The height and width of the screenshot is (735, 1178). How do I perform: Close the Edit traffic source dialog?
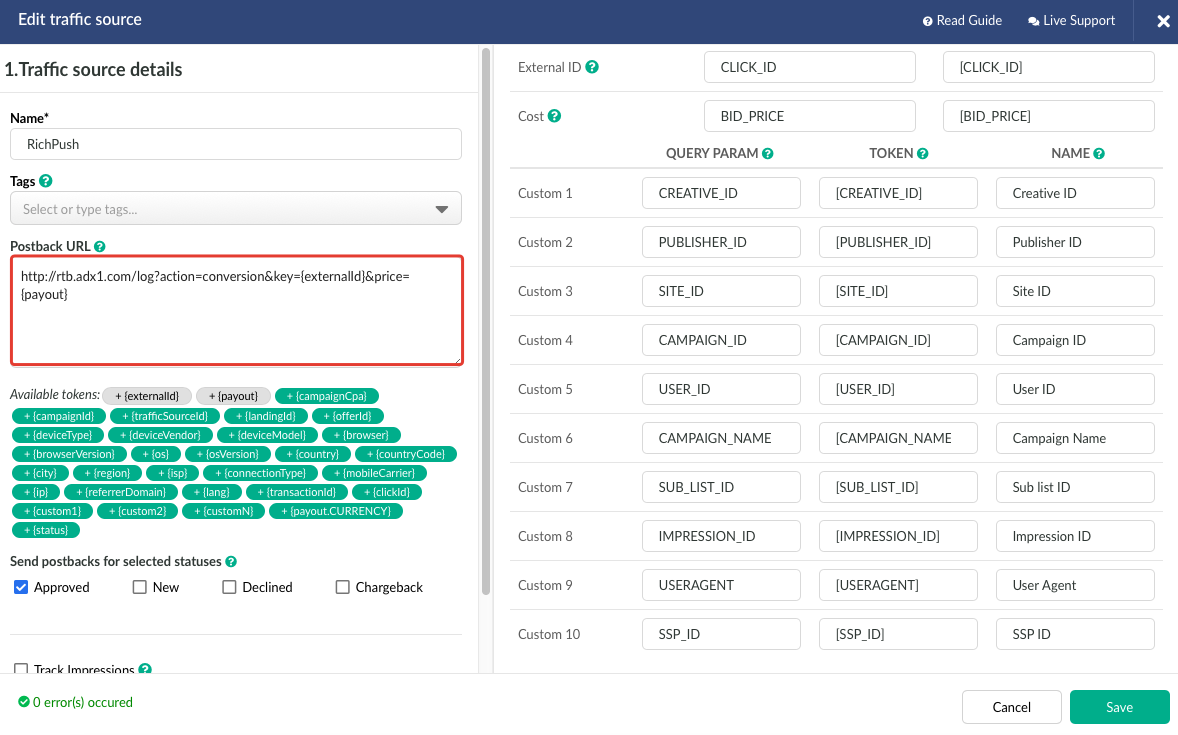click(x=1163, y=21)
